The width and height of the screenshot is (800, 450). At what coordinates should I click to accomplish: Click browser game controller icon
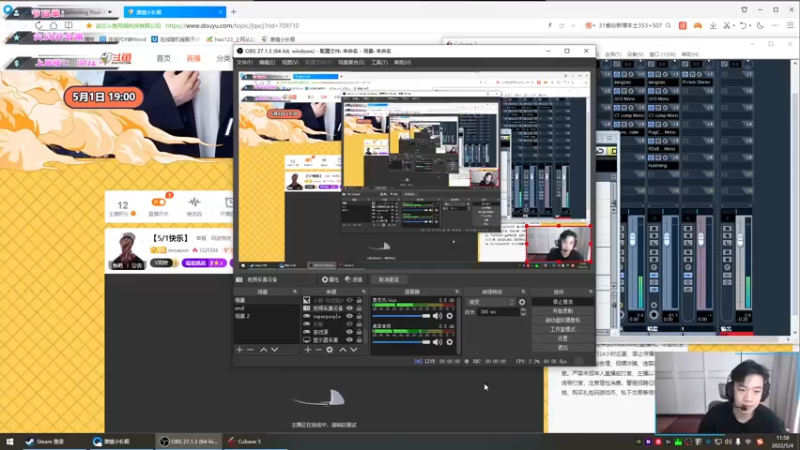pos(697,26)
